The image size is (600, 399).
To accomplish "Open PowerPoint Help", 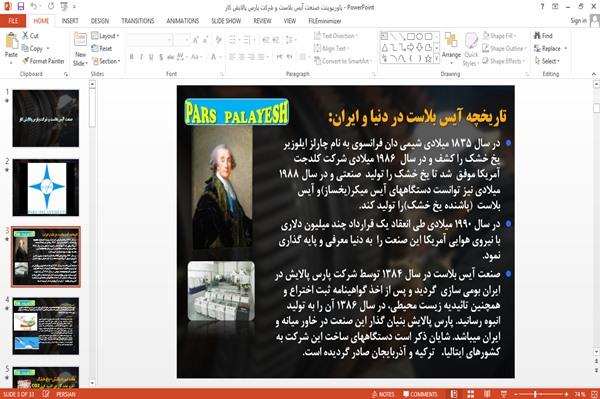I will point(542,7).
